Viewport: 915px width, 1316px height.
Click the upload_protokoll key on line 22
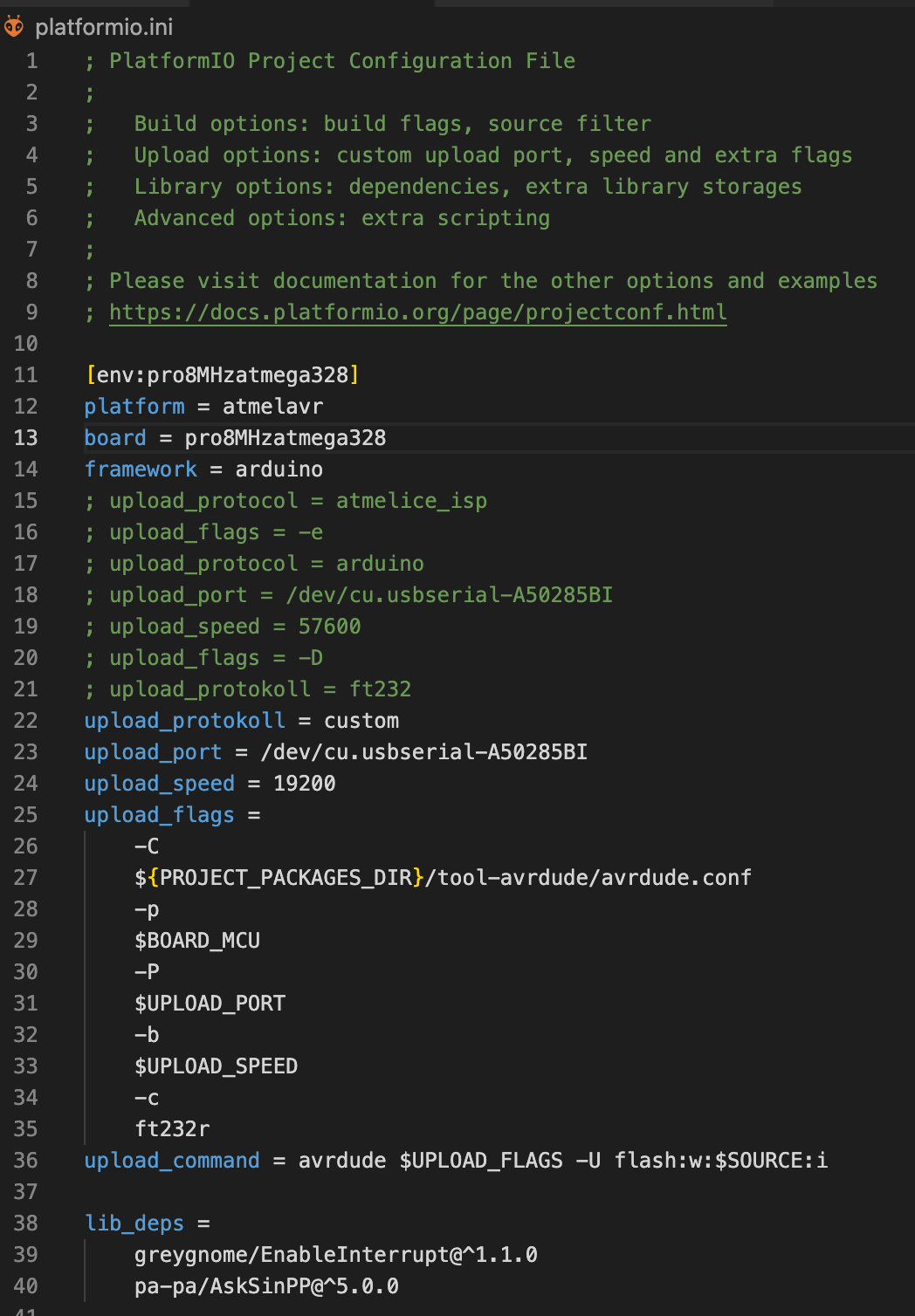(x=185, y=721)
